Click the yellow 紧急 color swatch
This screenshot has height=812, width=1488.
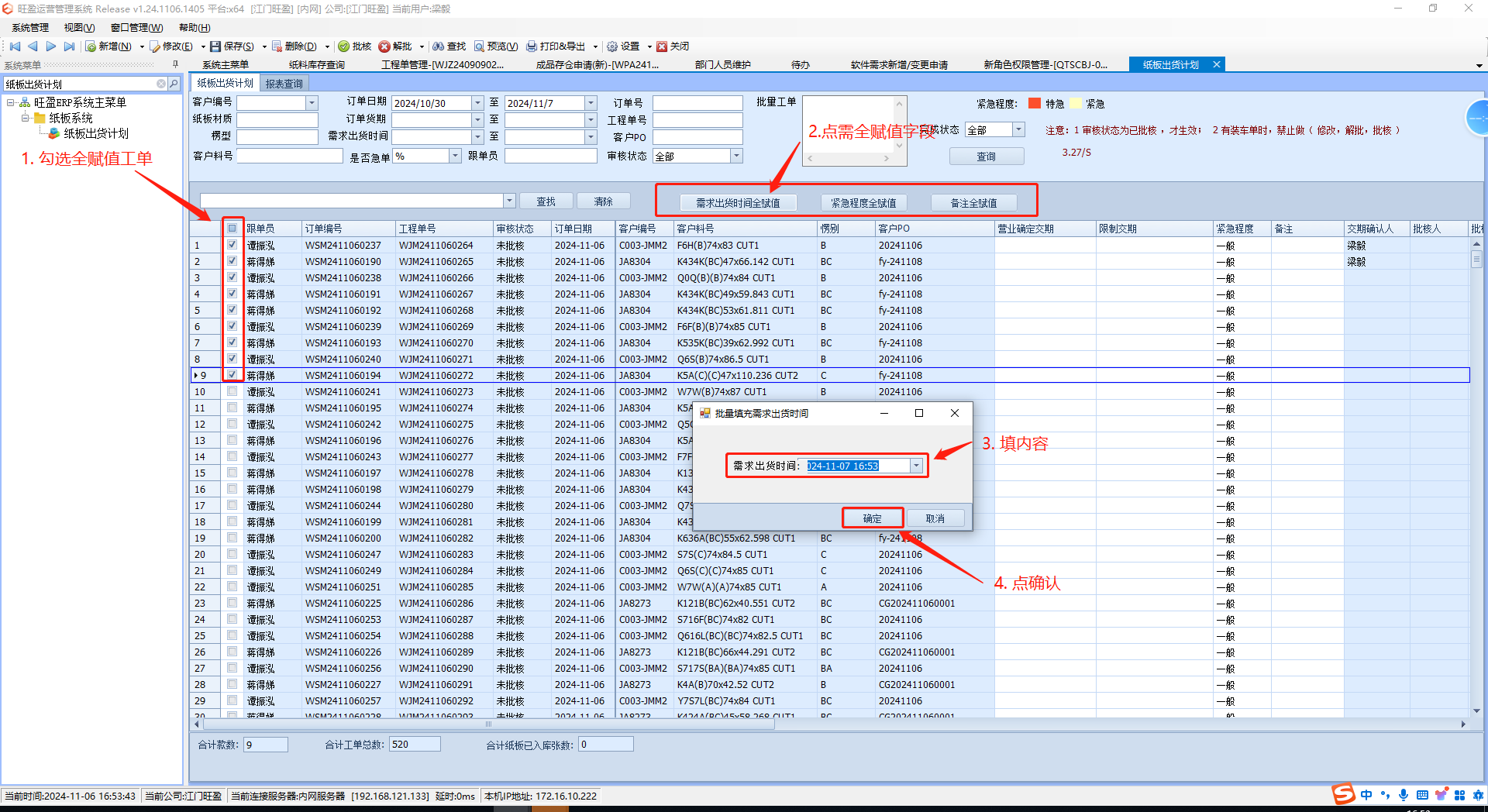click(x=1076, y=103)
